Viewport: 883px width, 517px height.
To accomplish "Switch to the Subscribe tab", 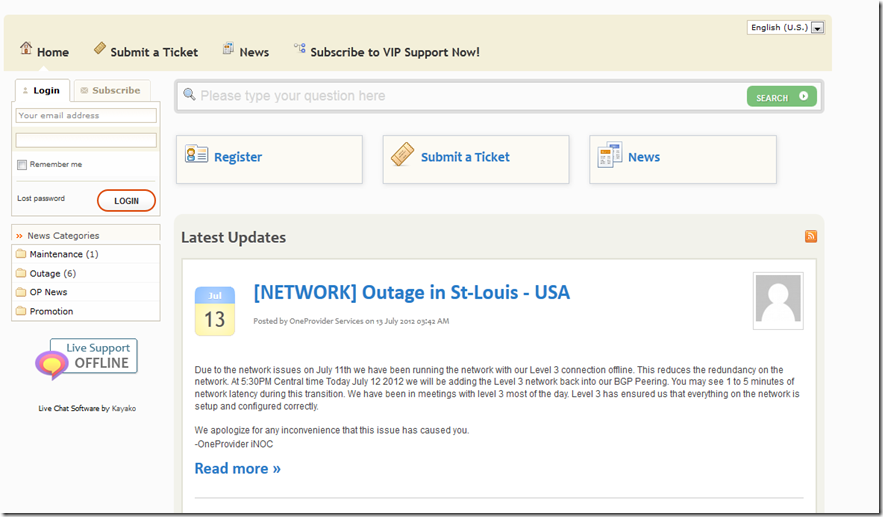I will (x=112, y=90).
